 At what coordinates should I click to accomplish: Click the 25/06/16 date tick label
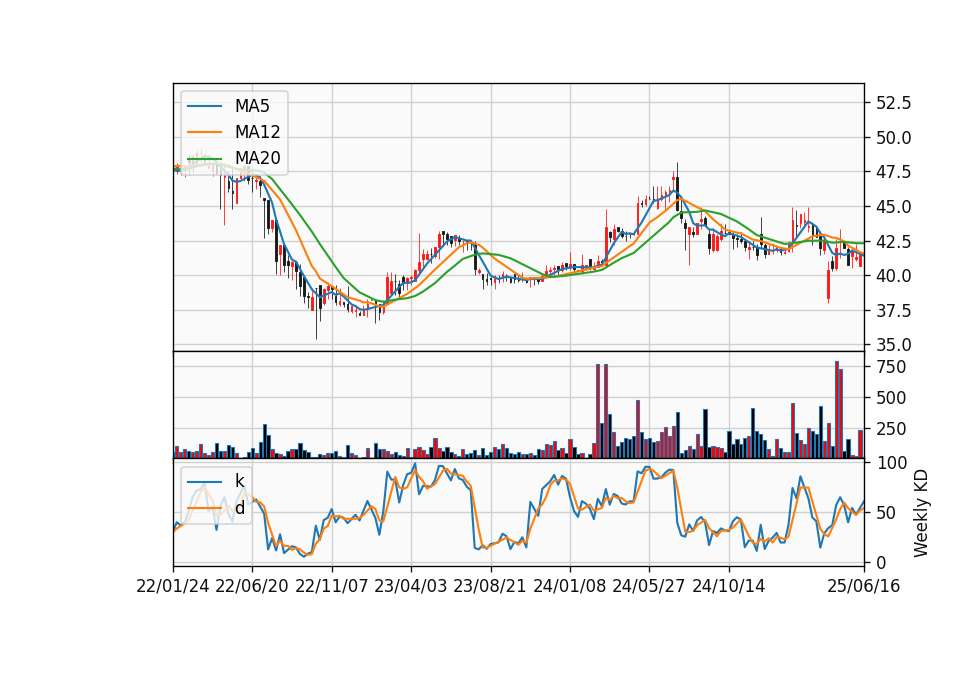863,587
